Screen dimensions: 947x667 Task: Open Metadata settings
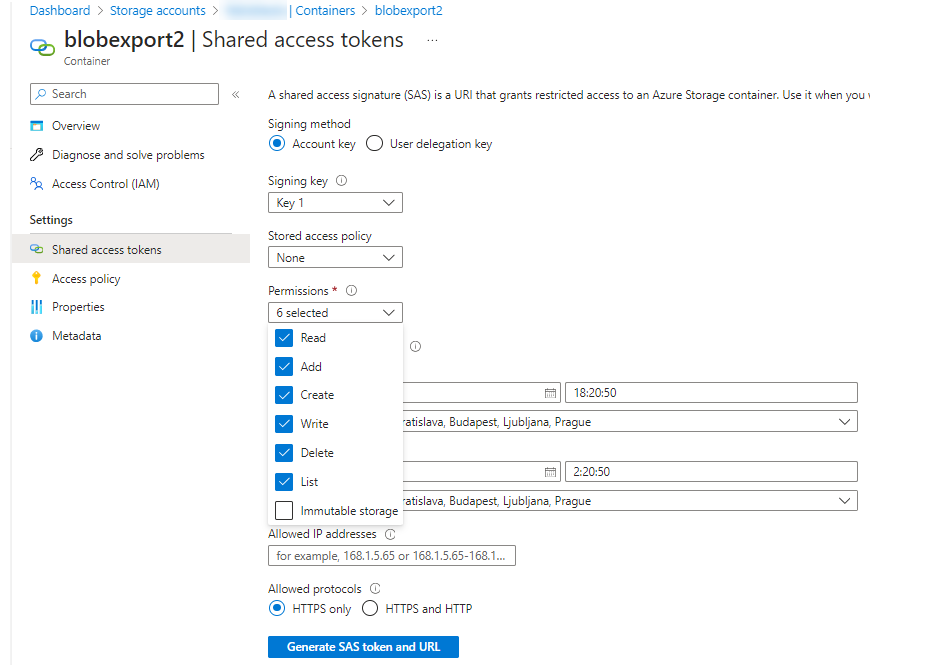[76, 336]
